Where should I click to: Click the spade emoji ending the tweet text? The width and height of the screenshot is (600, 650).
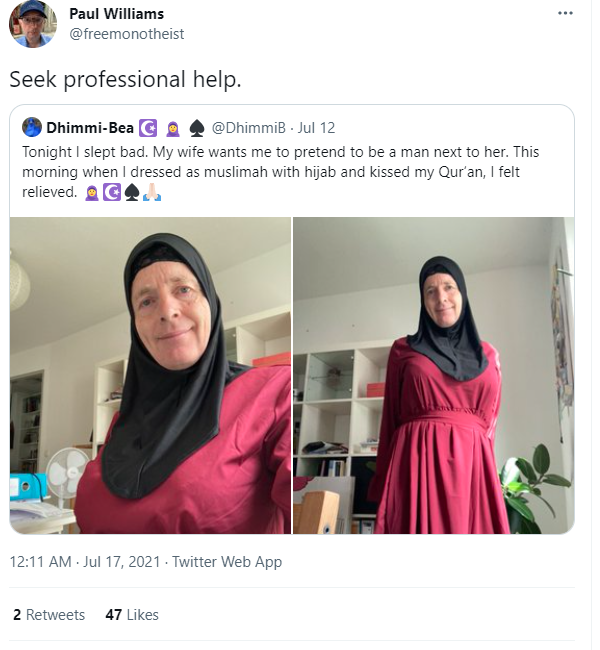[131, 192]
